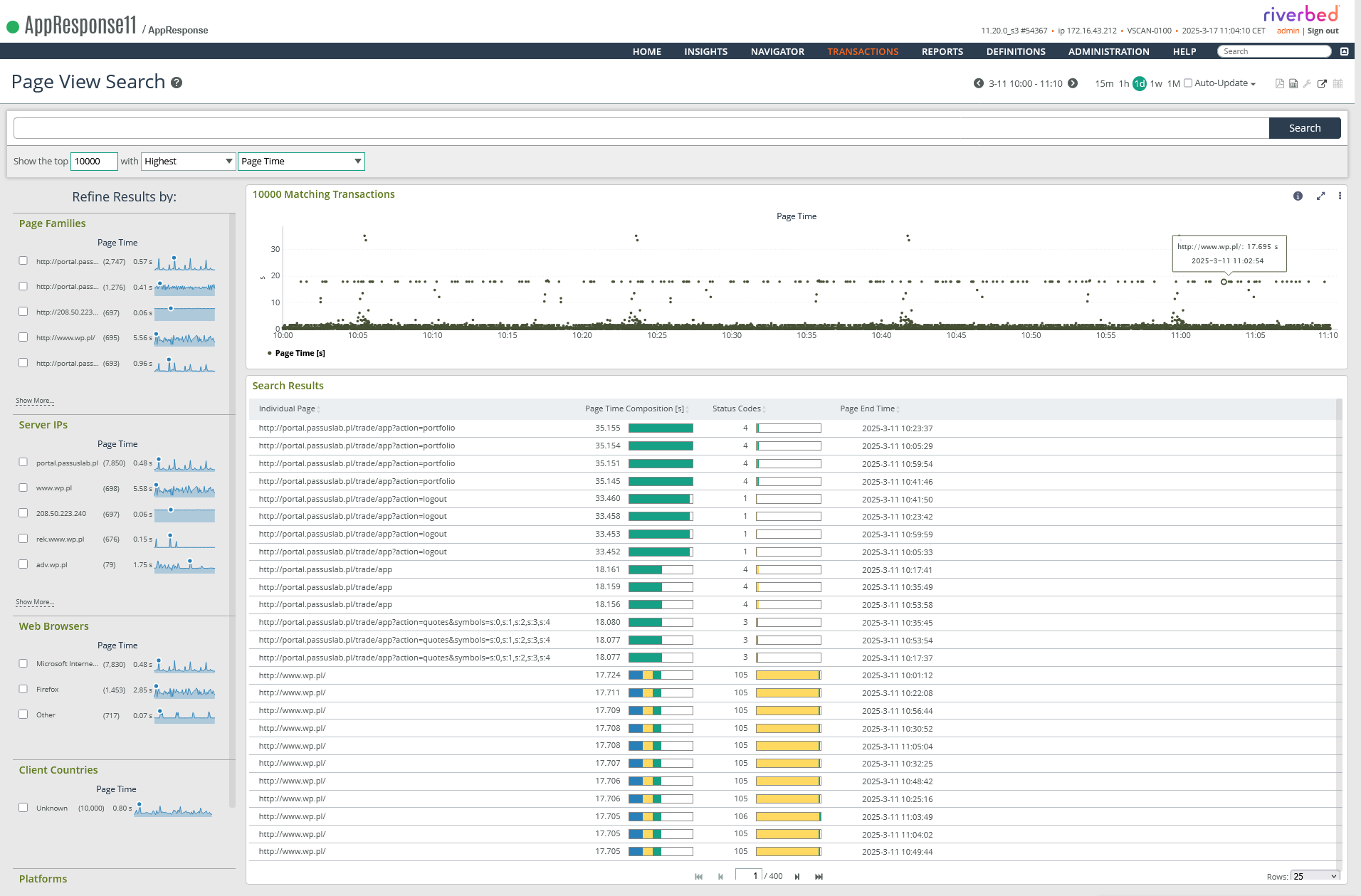The height and width of the screenshot is (896, 1361).
Task: Expand Show More under Page Families
Action: click(x=35, y=401)
